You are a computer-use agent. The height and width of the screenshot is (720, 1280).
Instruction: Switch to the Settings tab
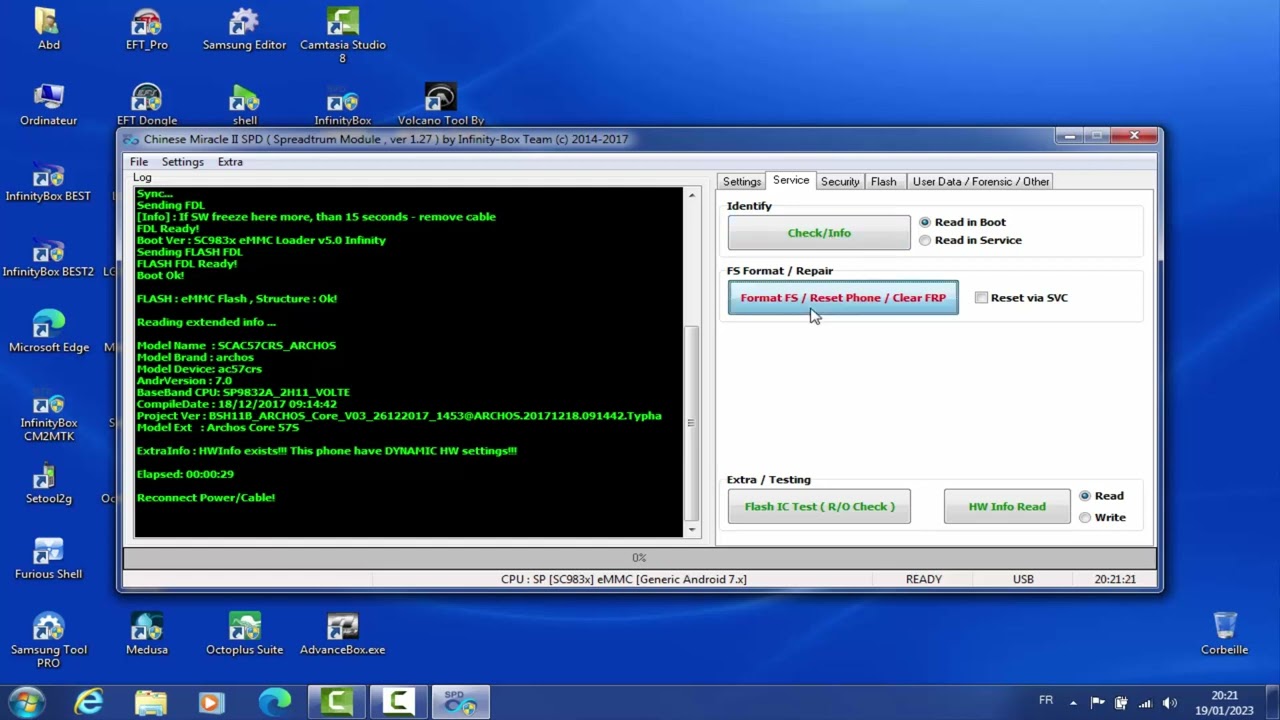[x=742, y=182]
